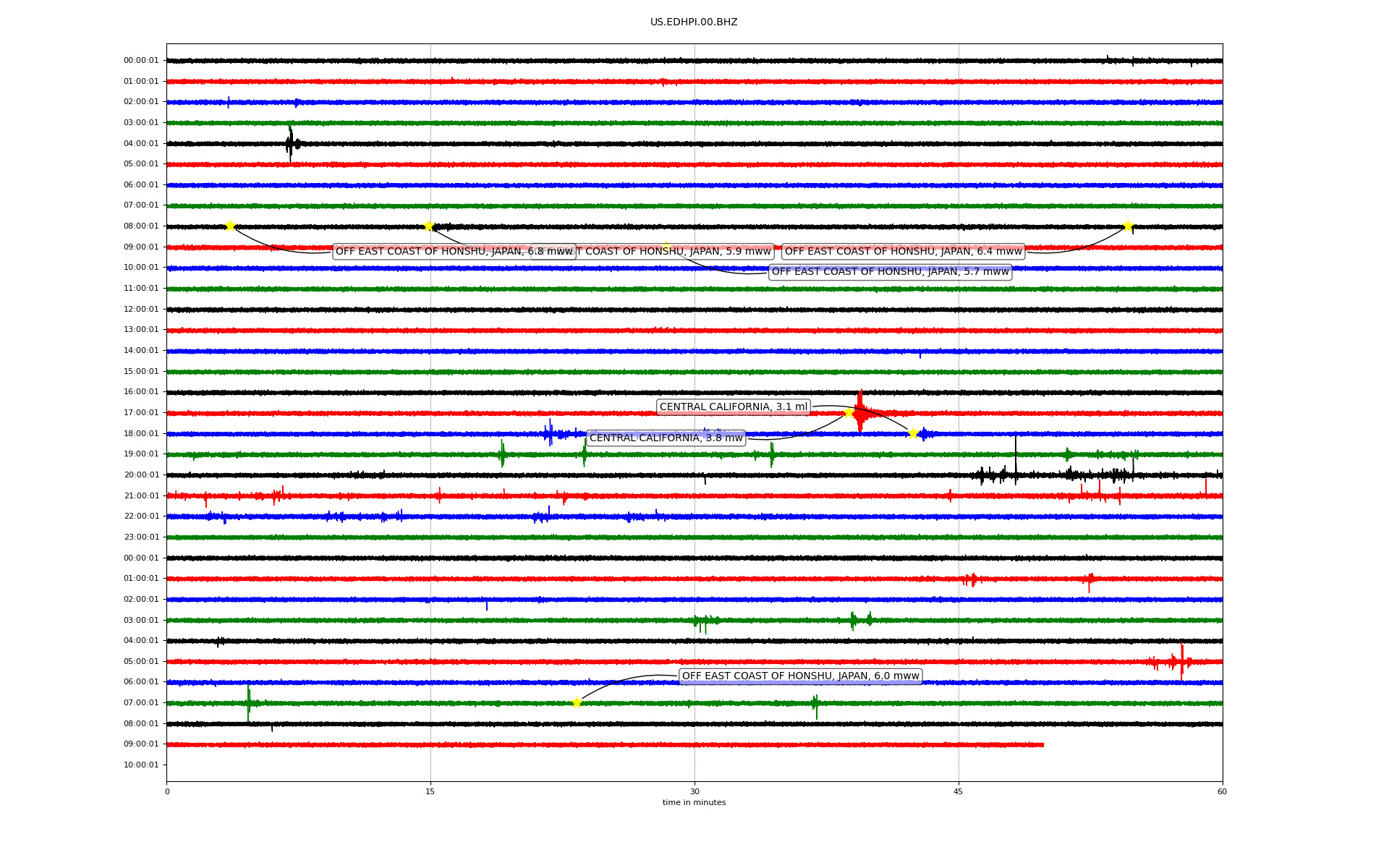Click the leftmost yellow star on the 08:00:01 trace
Viewport: 1389px width, 868px height.
tap(230, 226)
